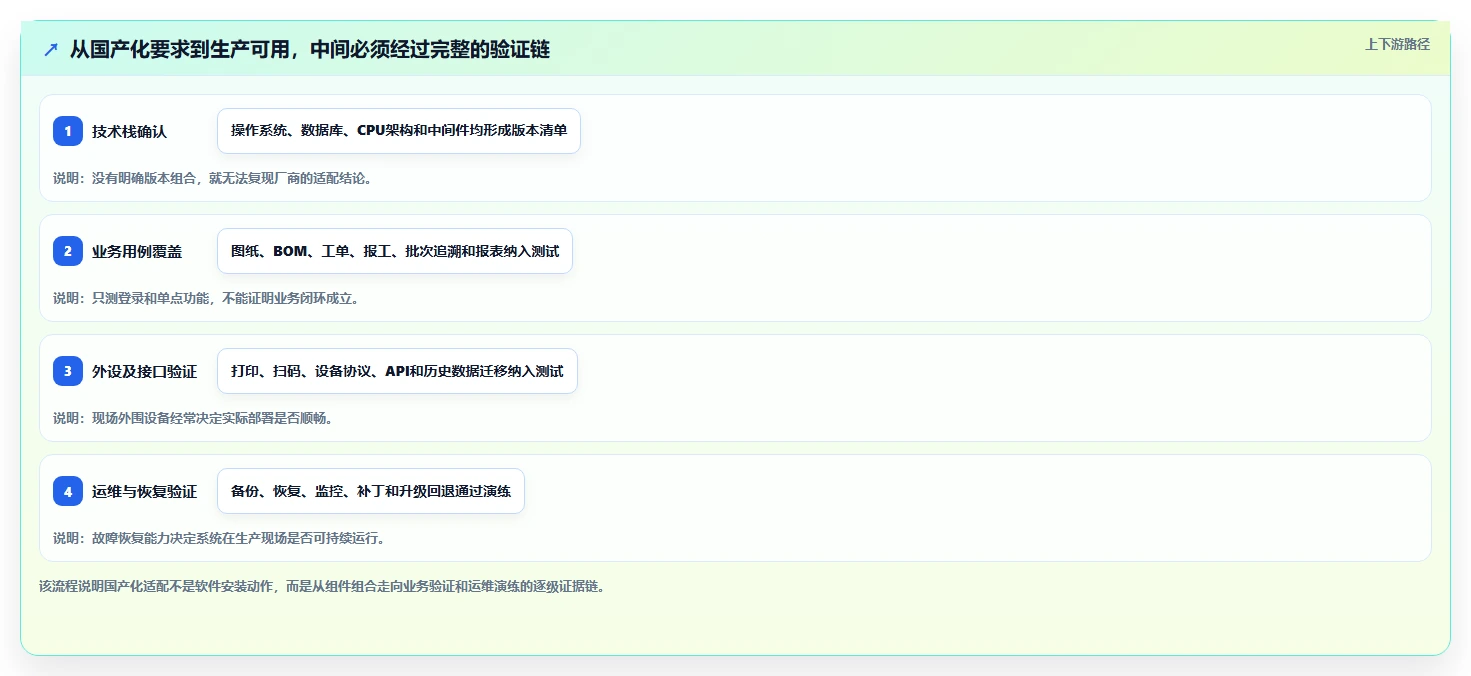Select the 外设及接口验证 step title
1471x676 pixels.
[144, 371]
